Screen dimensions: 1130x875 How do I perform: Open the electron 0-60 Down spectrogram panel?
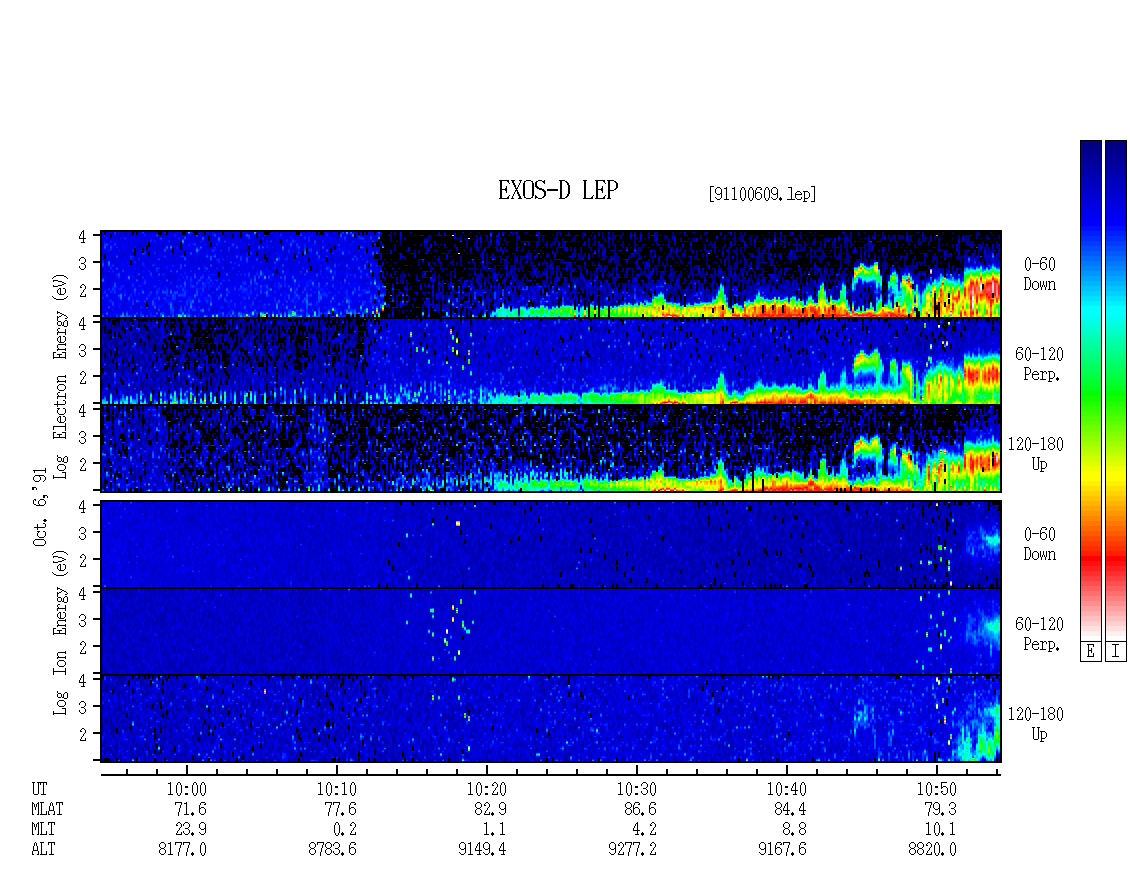[x=551, y=274]
